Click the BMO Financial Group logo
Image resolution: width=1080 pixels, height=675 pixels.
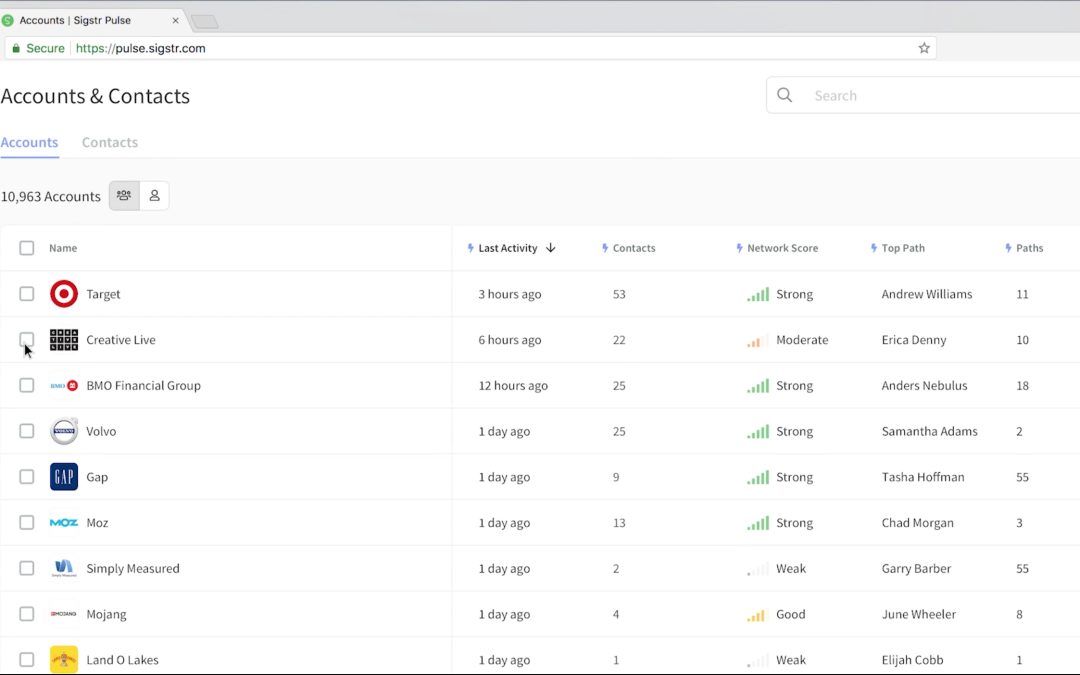tap(64, 386)
